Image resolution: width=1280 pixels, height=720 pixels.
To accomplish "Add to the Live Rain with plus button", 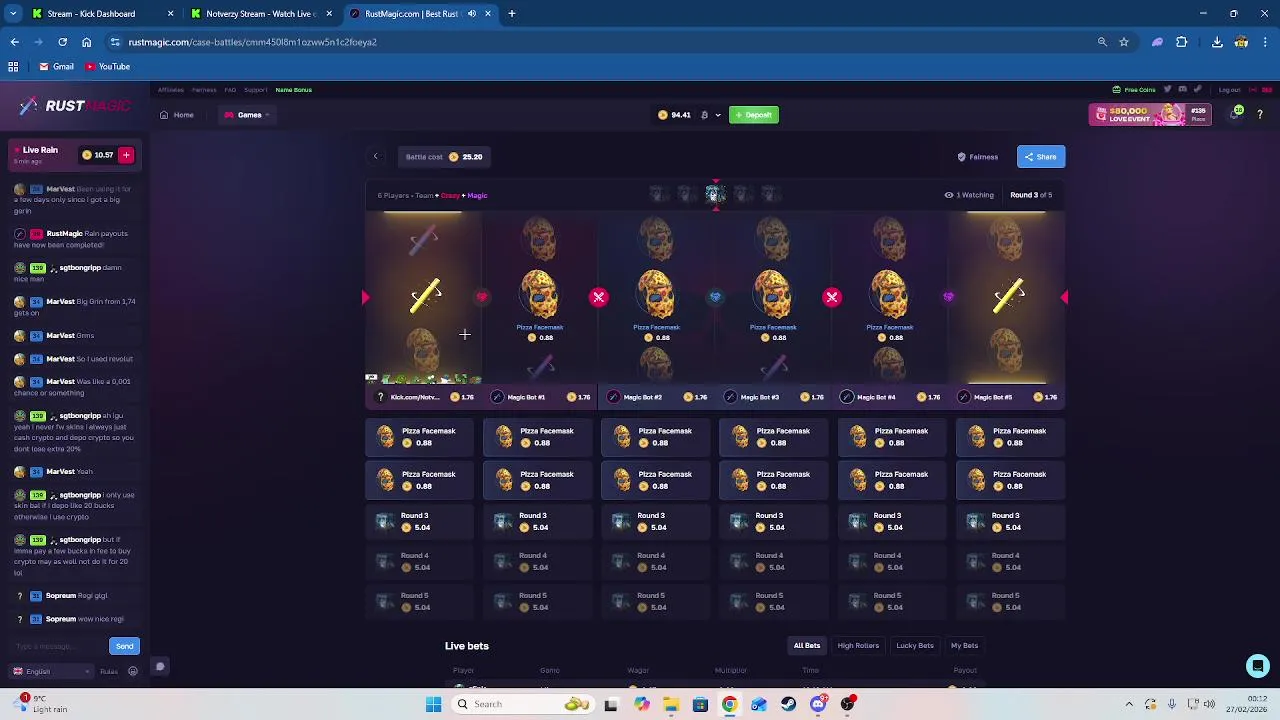I will (126, 155).
